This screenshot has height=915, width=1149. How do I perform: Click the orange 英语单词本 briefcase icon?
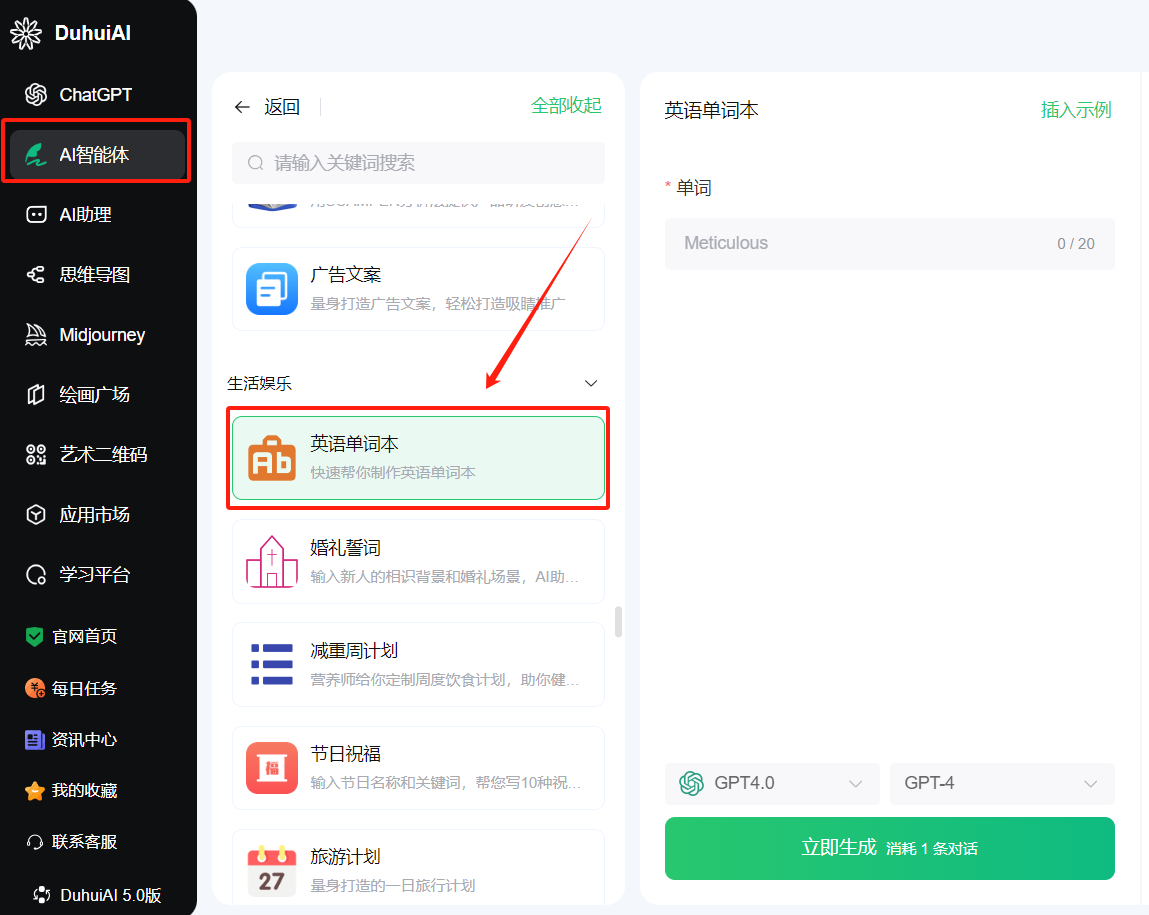[272, 459]
